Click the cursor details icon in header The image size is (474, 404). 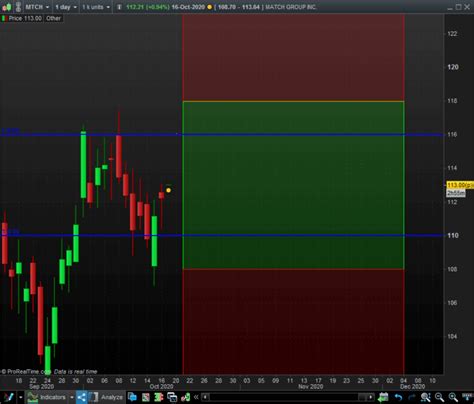pos(119,7)
